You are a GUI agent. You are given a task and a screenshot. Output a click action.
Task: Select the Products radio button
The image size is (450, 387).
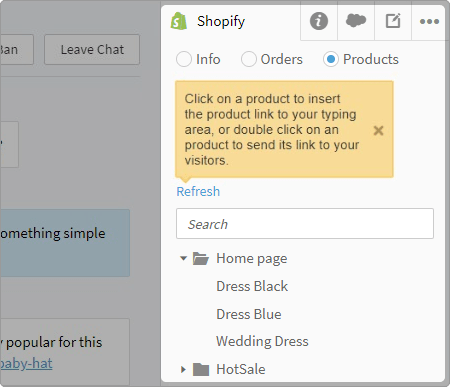pos(331,59)
